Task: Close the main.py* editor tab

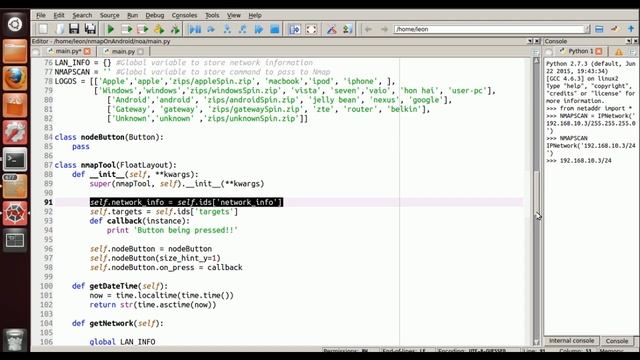Action: click(x=87, y=51)
